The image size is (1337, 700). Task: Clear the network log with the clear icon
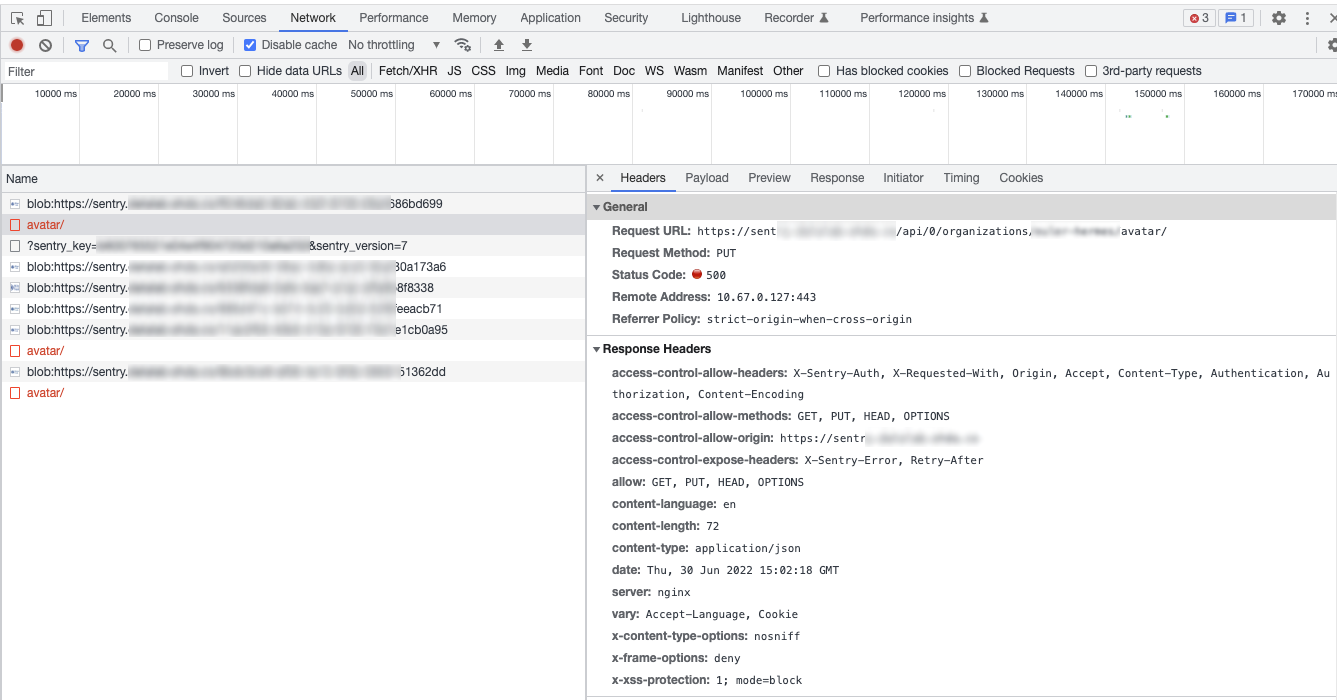(43, 44)
